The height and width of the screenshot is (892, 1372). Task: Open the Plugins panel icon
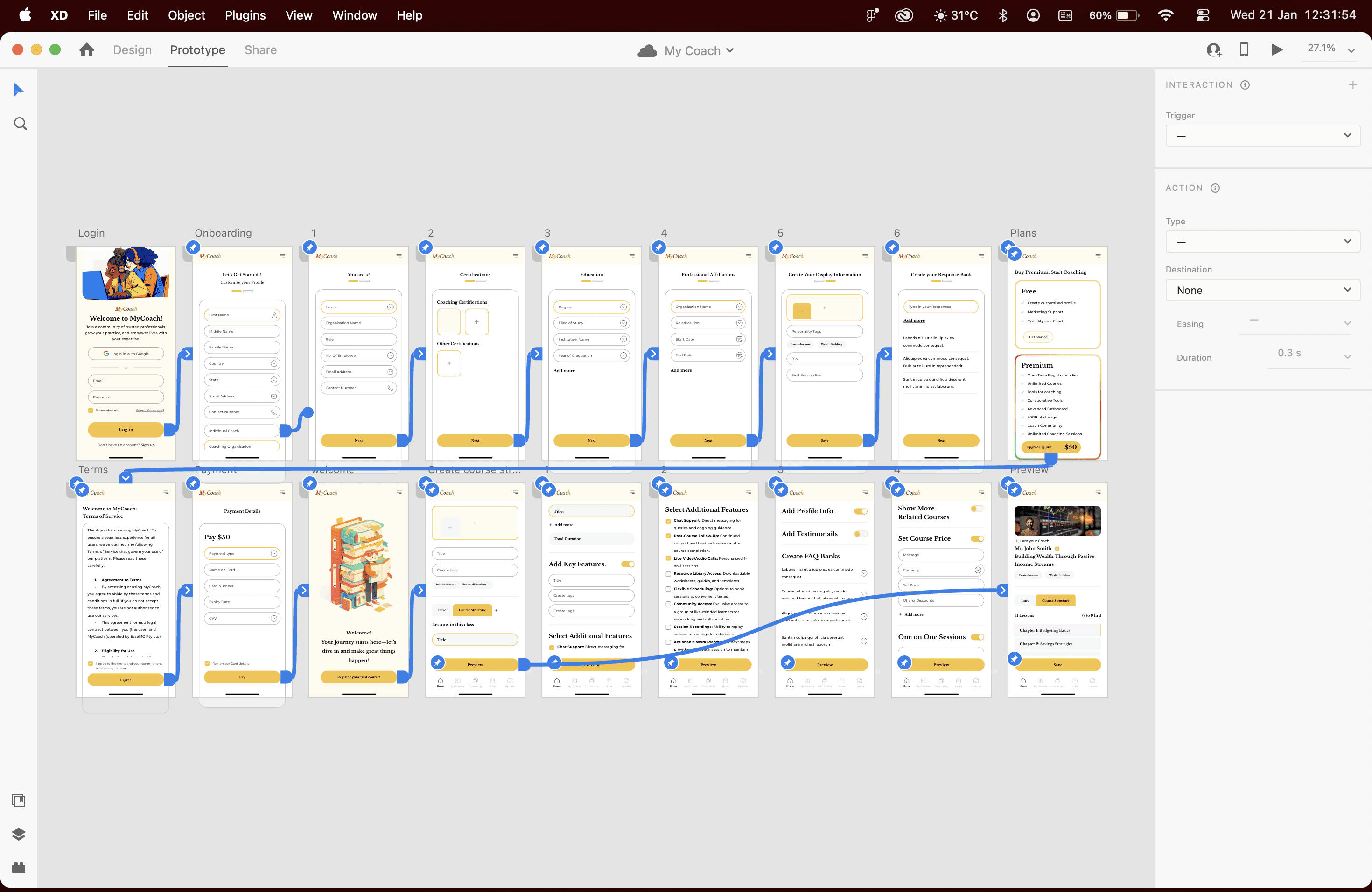pos(19,868)
